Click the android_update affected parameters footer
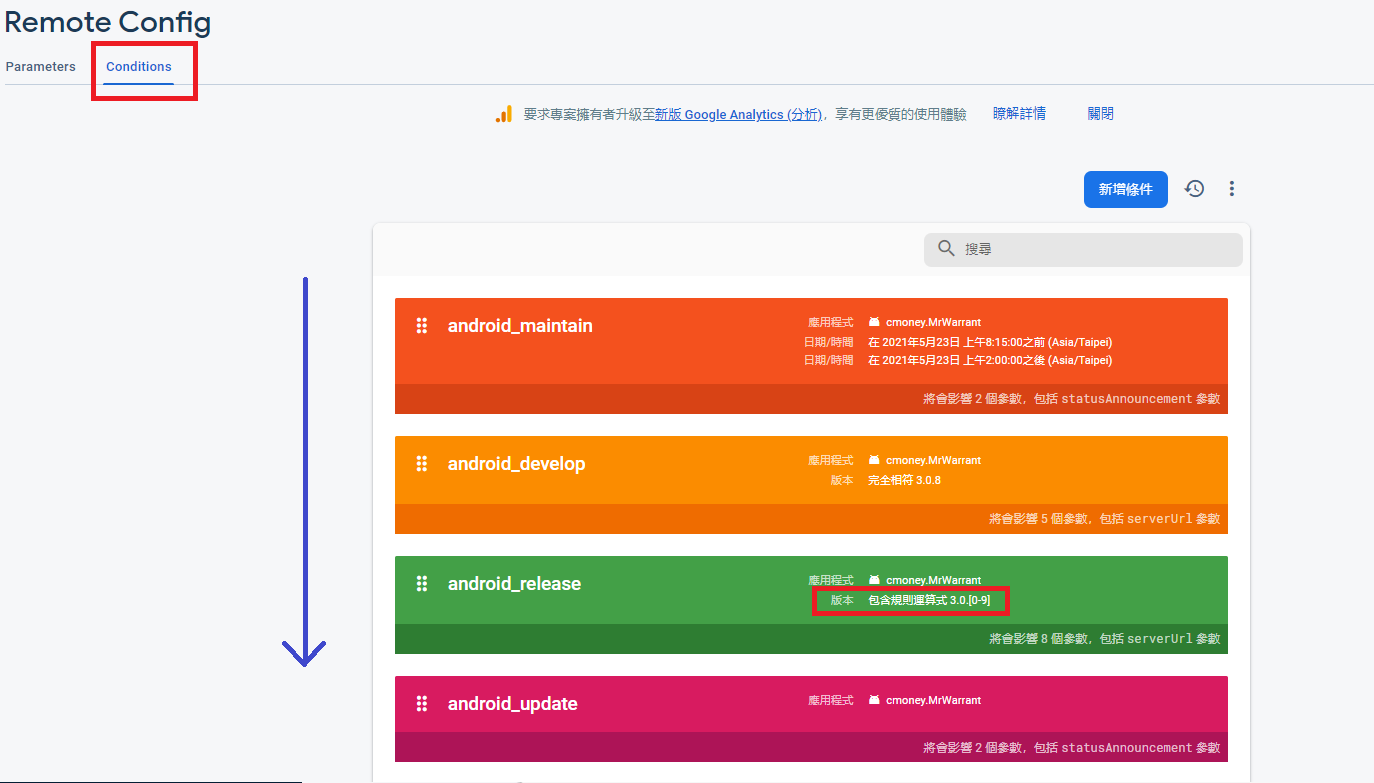Viewport: 1374px width, 783px height. [x=1071, y=747]
